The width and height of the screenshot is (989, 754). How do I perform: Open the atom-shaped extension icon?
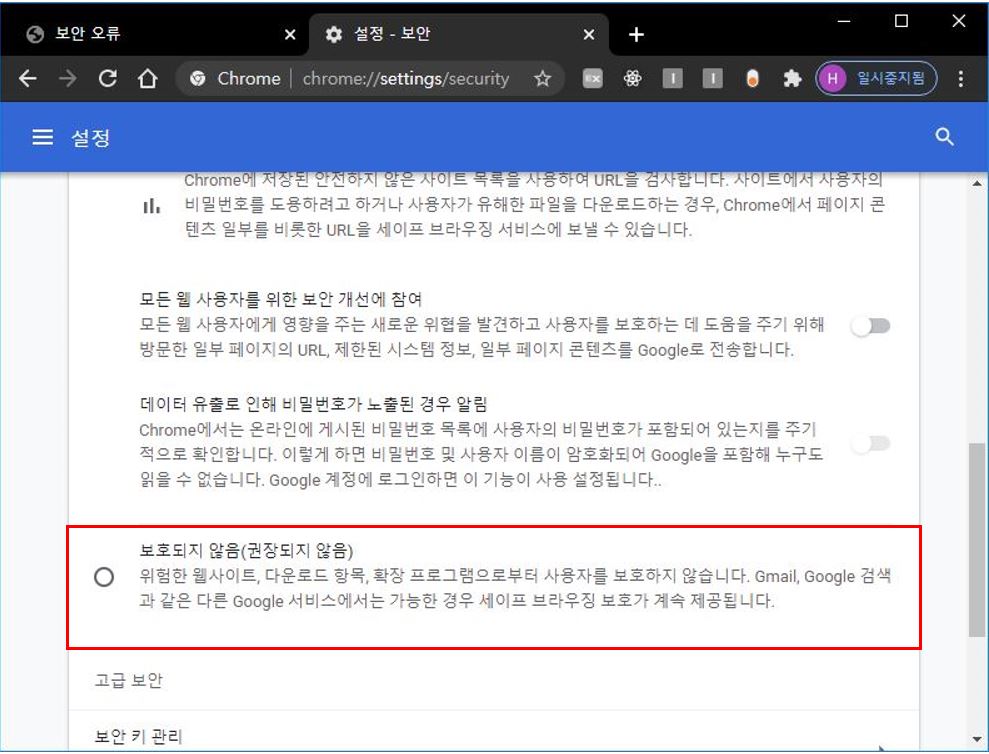coord(632,78)
